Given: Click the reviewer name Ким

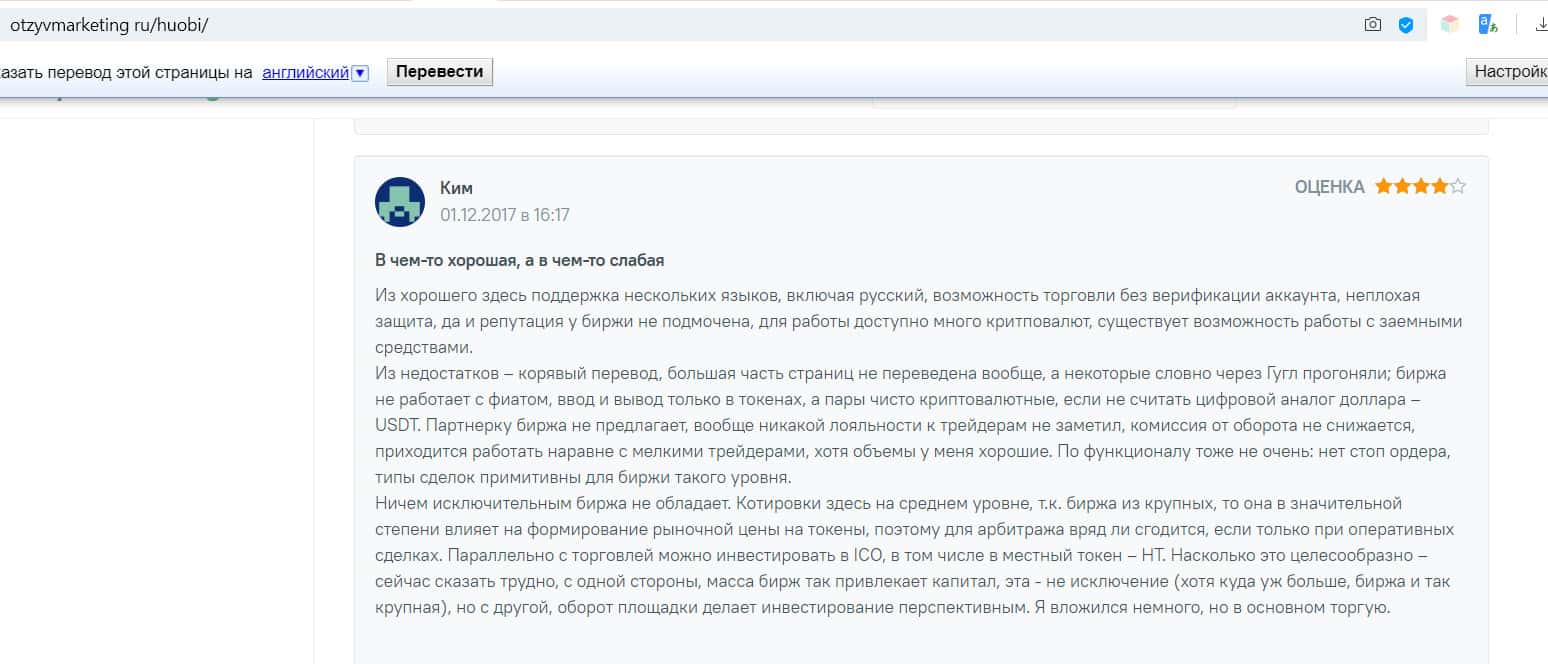Looking at the screenshot, I should click(x=456, y=188).
